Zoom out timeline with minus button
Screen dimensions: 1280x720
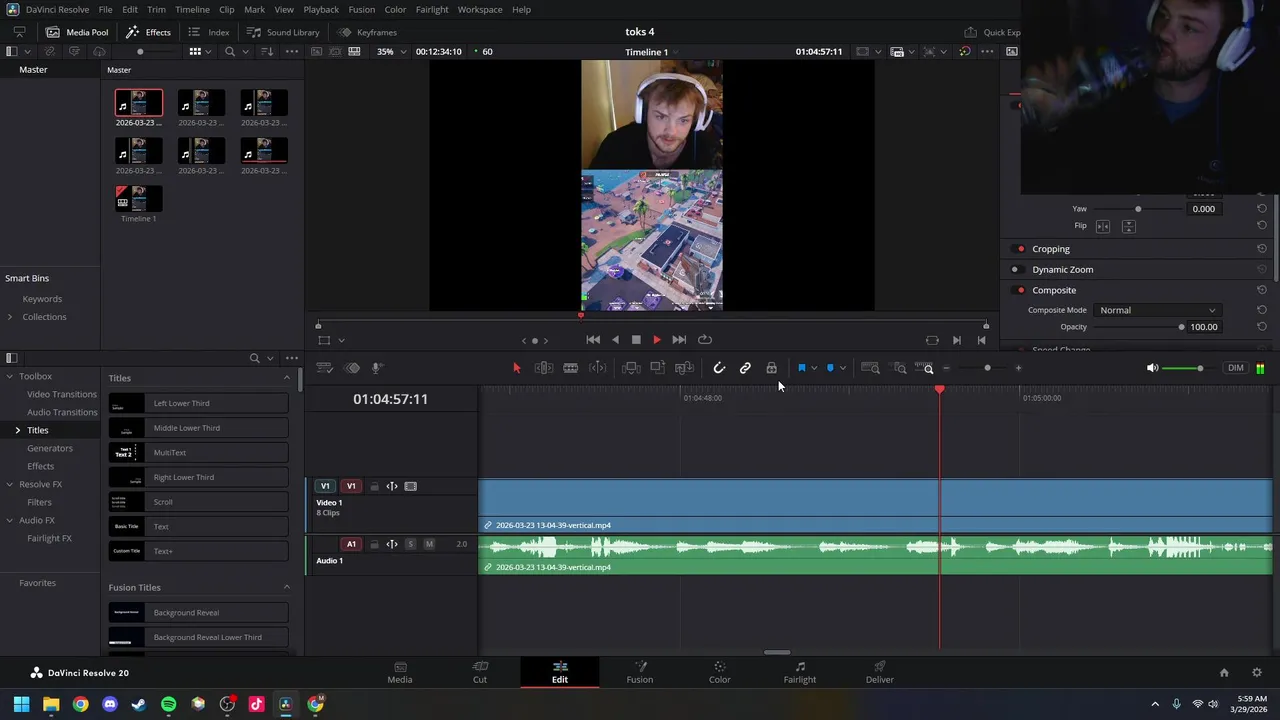pyautogui.click(x=946, y=368)
